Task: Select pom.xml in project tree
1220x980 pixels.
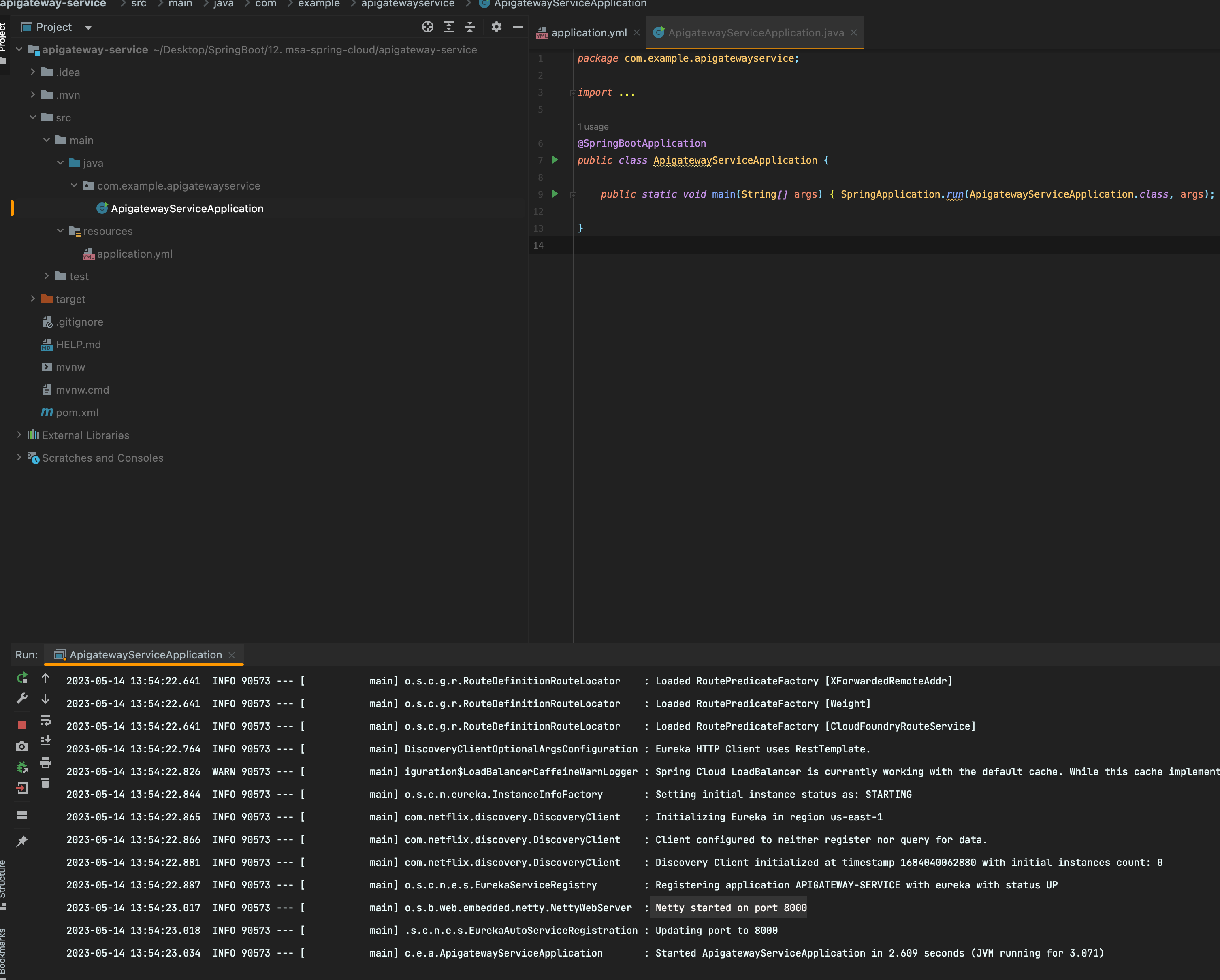Action: coord(77,413)
